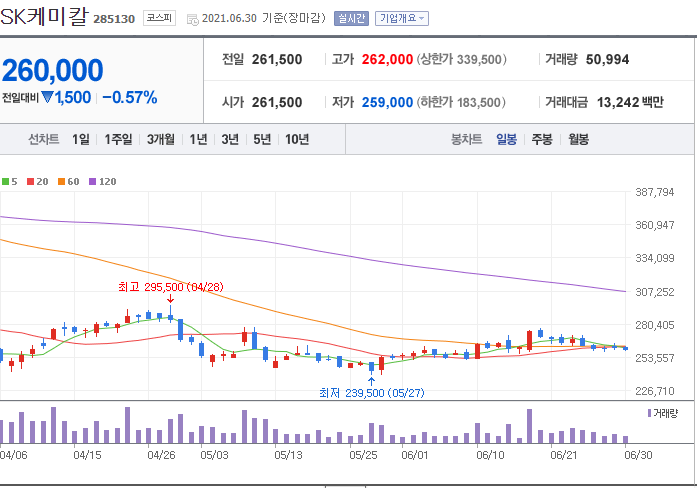Select the 10년 line chart period
The height and width of the screenshot is (488, 697).
(297, 140)
